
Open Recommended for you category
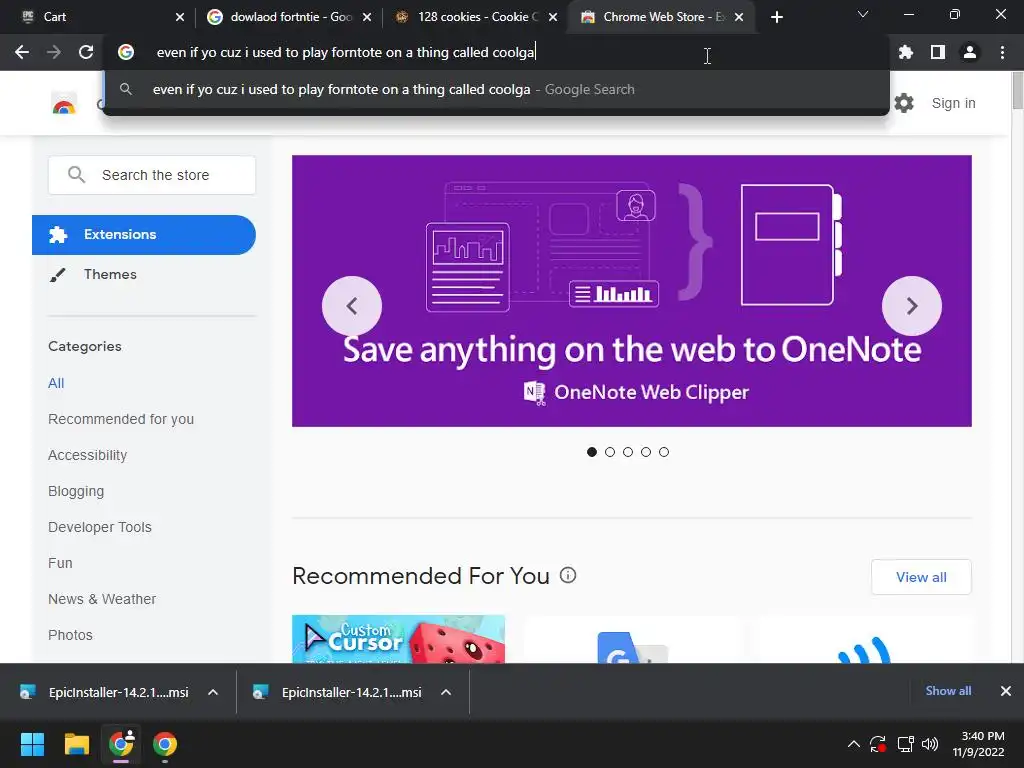[x=121, y=419]
